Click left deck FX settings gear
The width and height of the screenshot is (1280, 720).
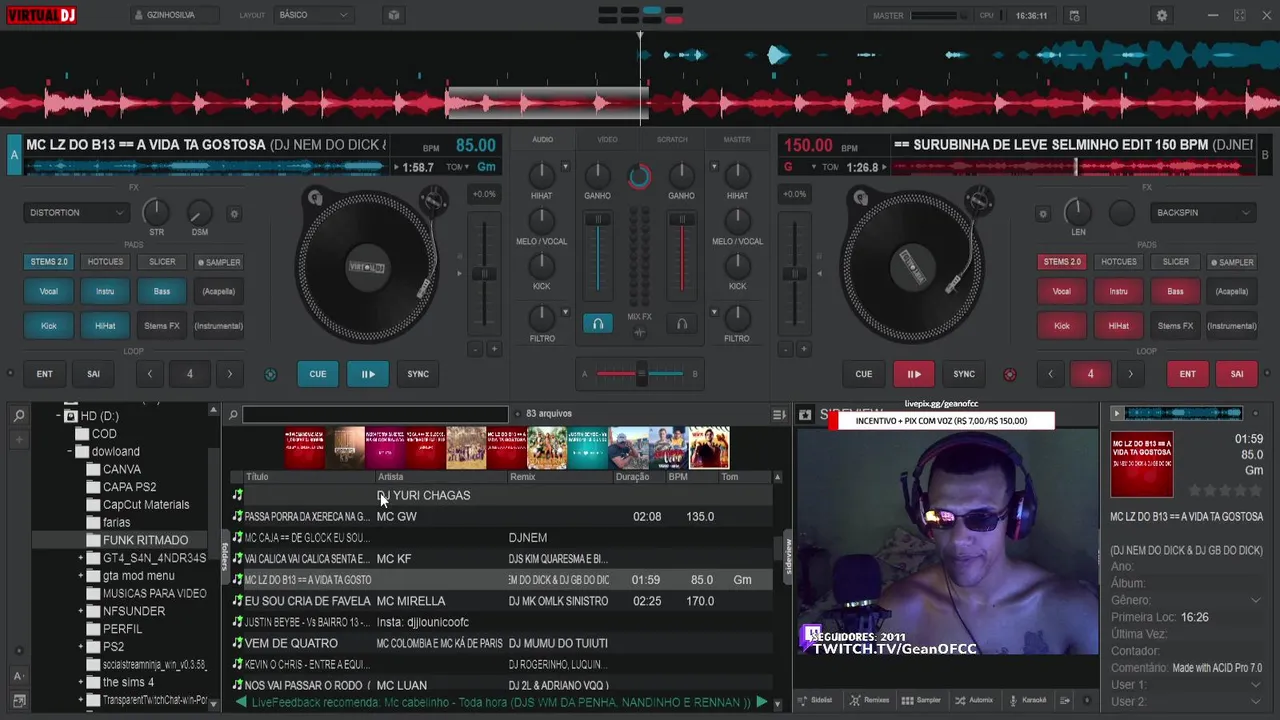point(234,213)
